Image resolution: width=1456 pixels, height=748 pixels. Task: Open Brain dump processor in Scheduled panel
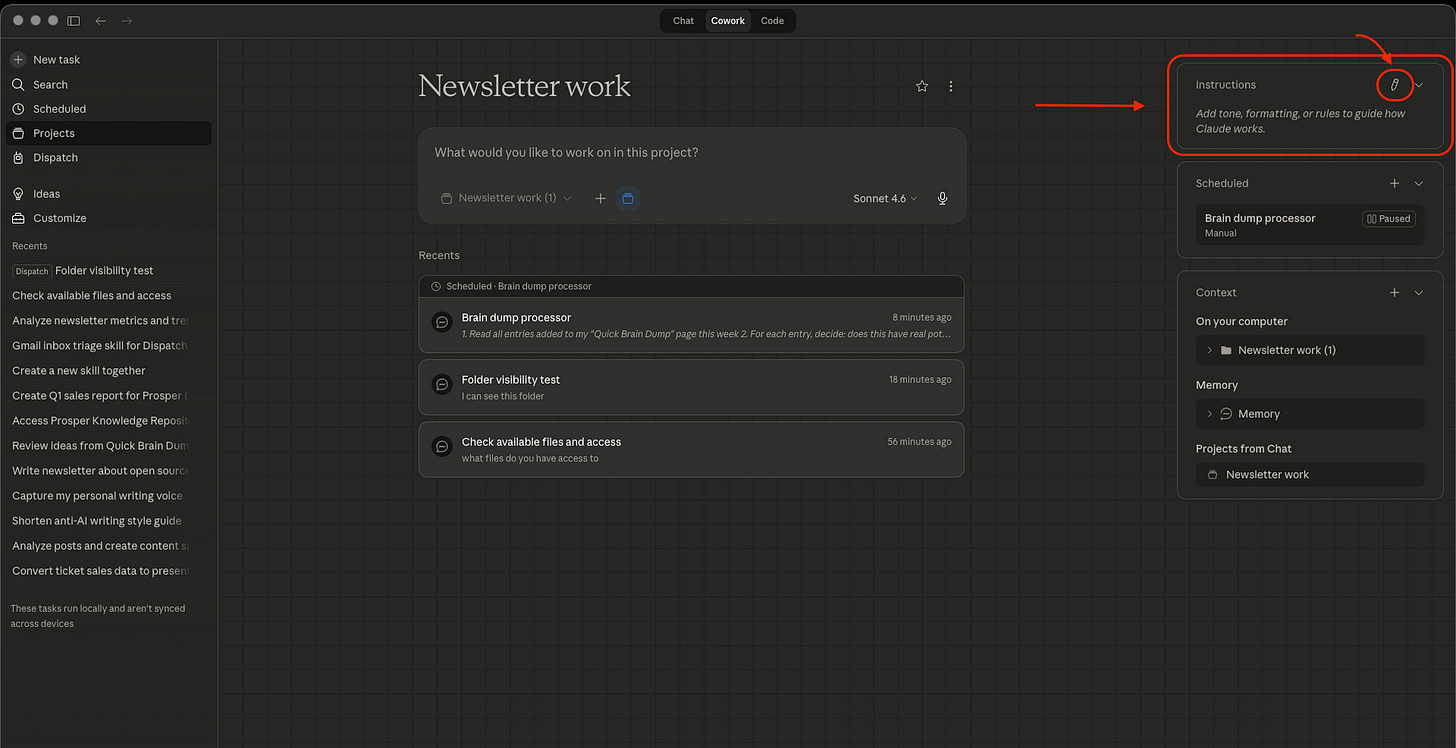pyautogui.click(x=1310, y=225)
